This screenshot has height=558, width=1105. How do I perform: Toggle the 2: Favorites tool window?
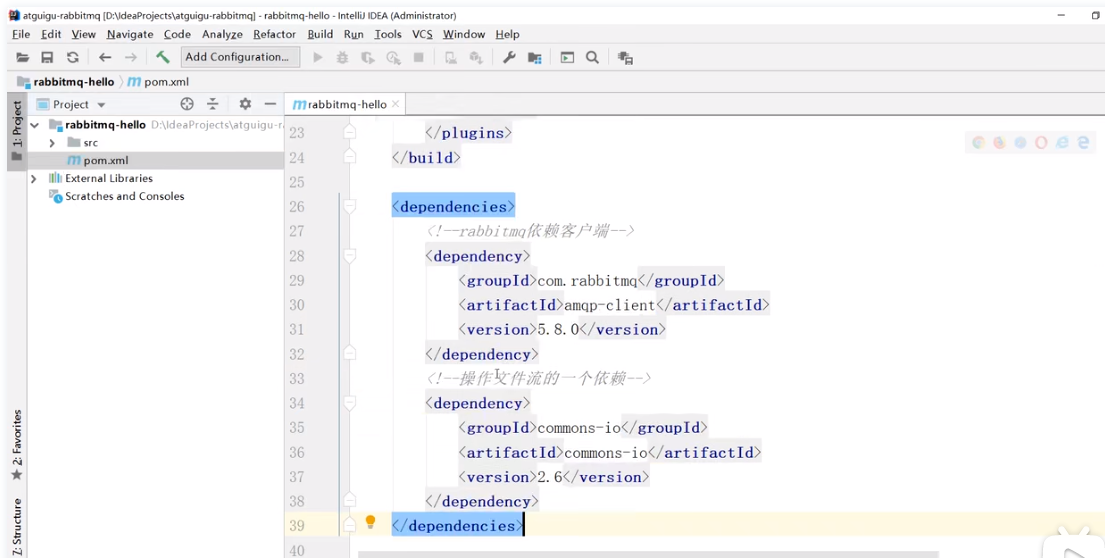pyautogui.click(x=17, y=445)
